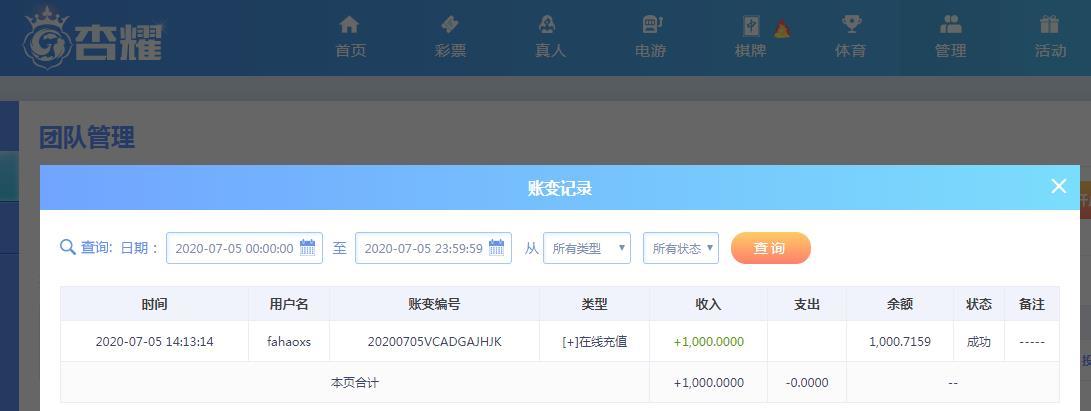Open the 彩票 lottery ticket icon
This screenshot has width=1091, height=411.
(450, 25)
